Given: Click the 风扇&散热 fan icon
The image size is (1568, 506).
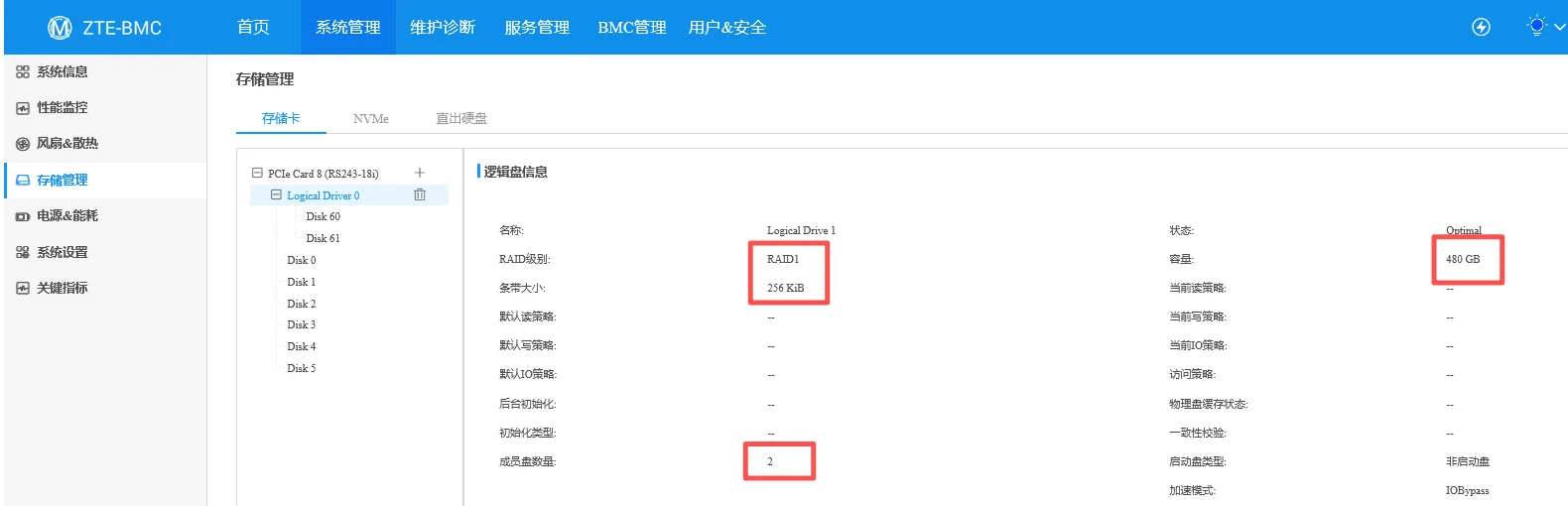Looking at the screenshot, I should (x=23, y=144).
